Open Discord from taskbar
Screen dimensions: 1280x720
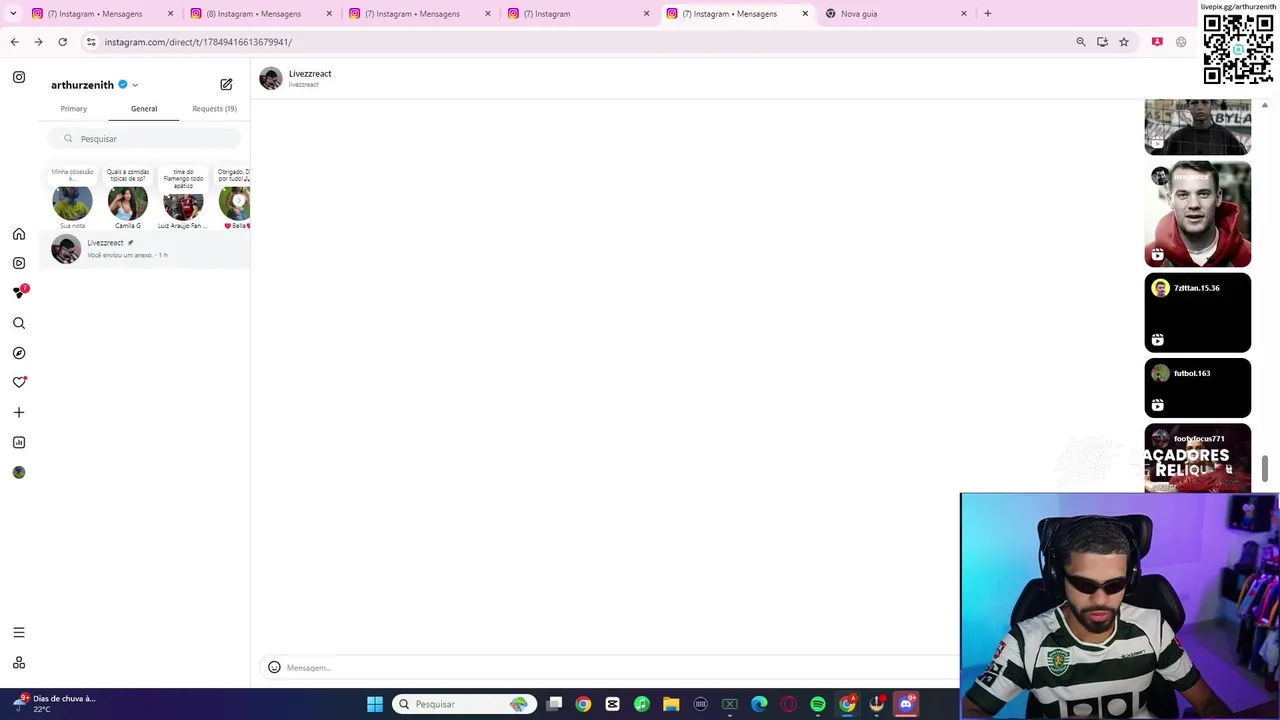(906, 704)
